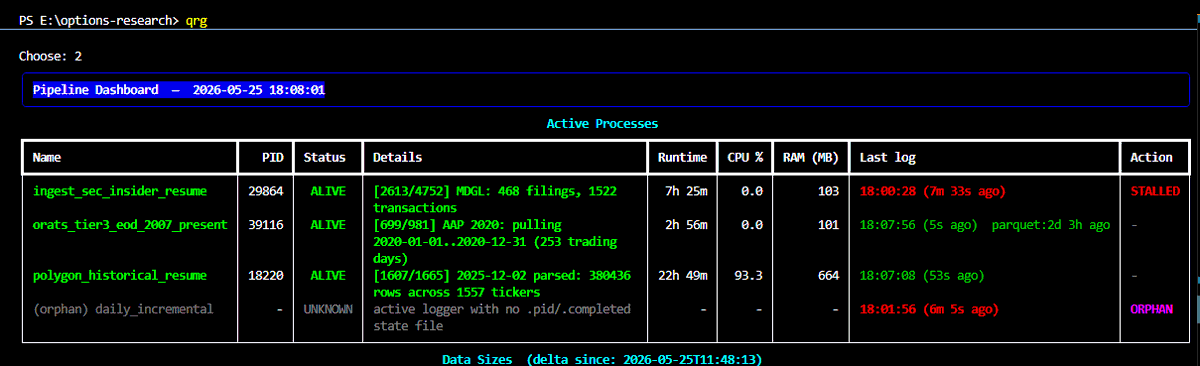Click the '[699/981] AAP 2020' details text

point(495,242)
